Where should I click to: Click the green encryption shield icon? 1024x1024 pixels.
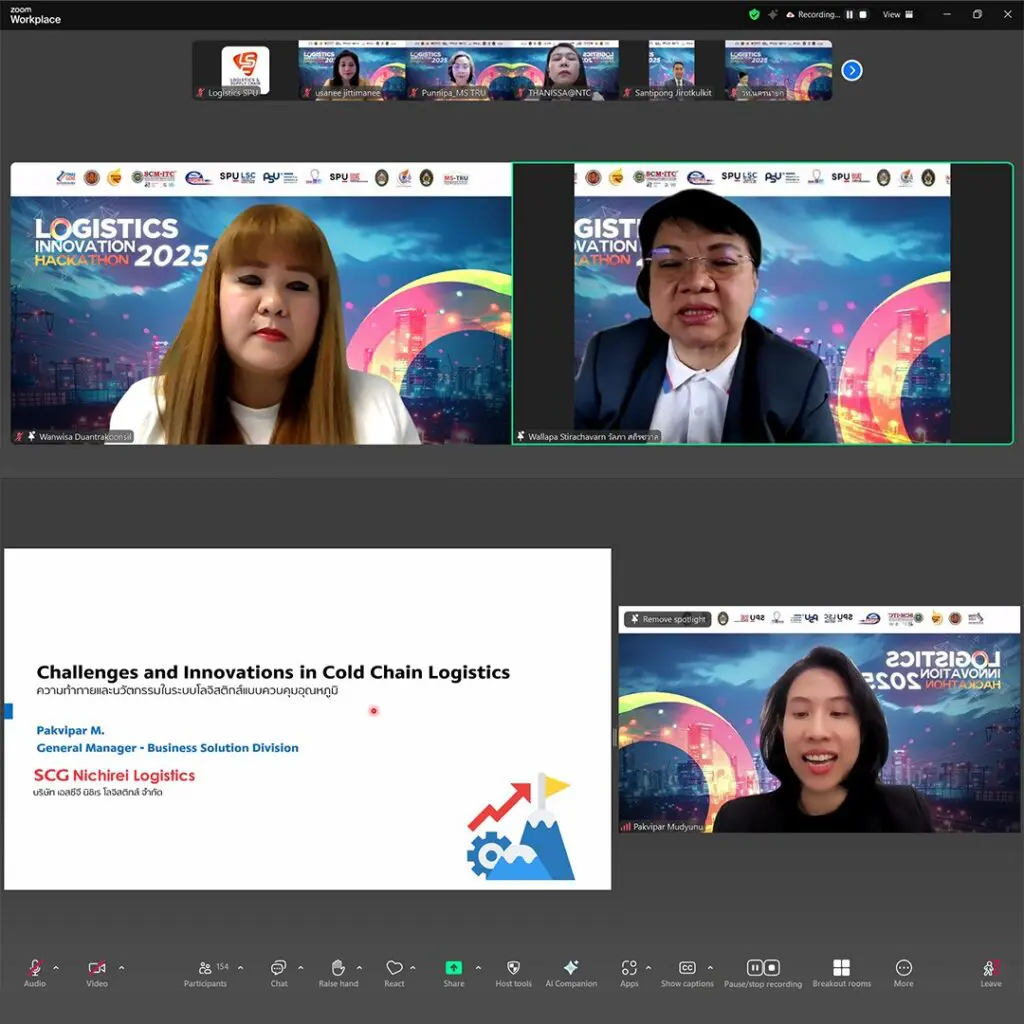(x=754, y=14)
